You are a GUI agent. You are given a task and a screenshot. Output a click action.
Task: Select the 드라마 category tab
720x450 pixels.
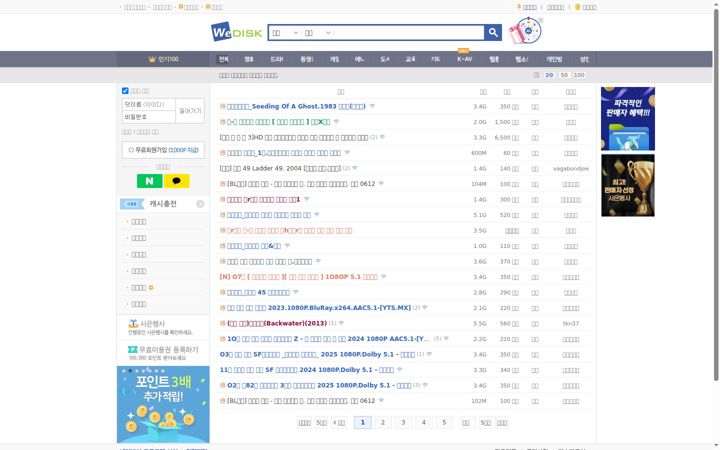(276, 59)
